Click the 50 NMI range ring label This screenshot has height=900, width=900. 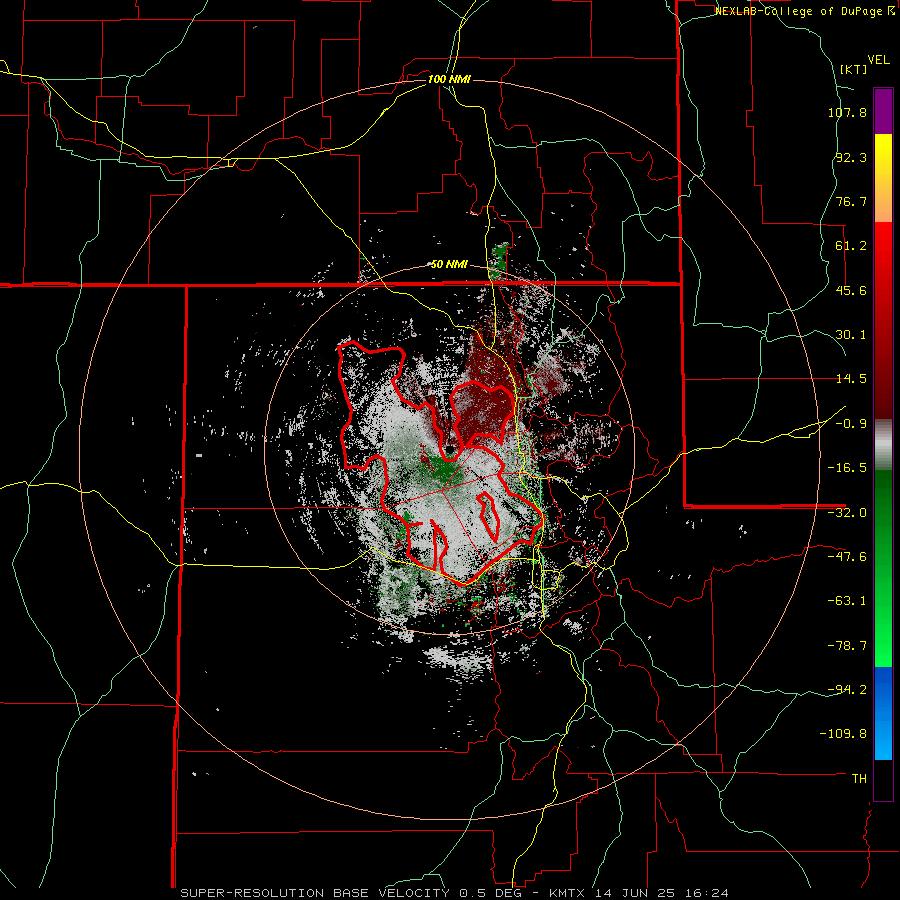click(449, 265)
